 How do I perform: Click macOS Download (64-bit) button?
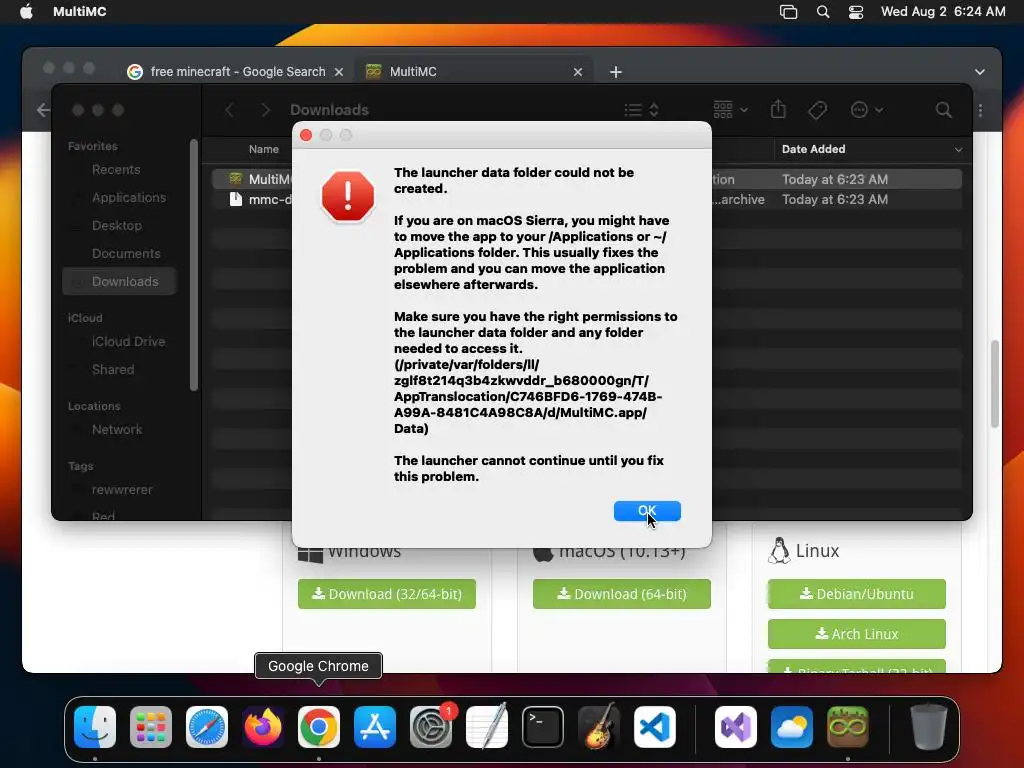click(x=622, y=594)
